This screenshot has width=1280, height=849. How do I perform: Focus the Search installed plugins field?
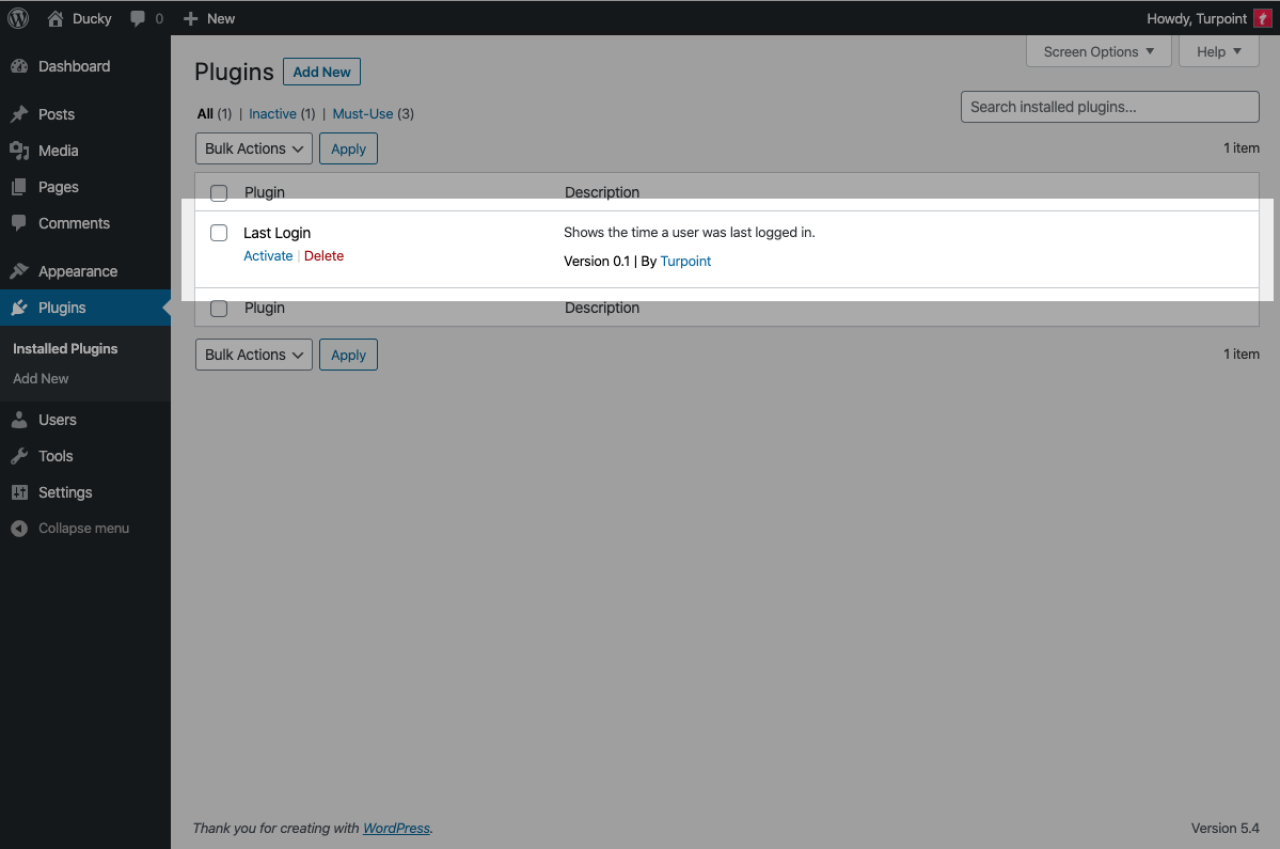tap(1110, 107)
